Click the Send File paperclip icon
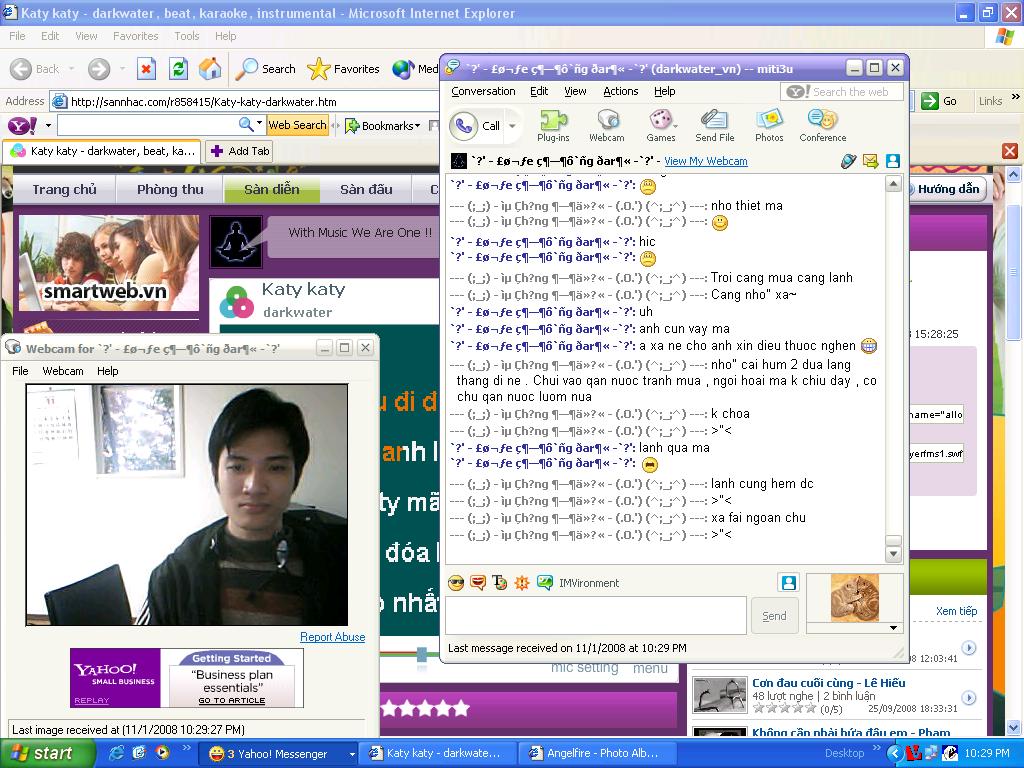The width and height of the screenshot is (1024, 768). 714,125
